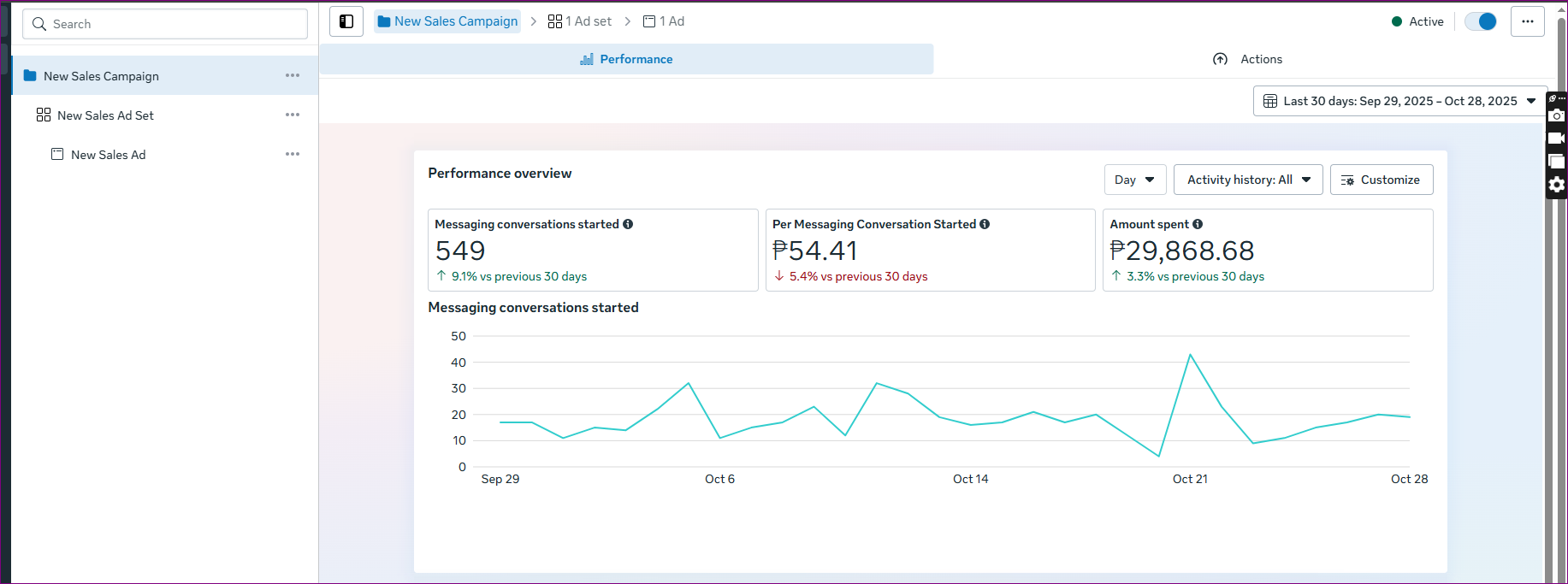Screen dimensions: 1568x584
Task: Open options for New Sales Ad Set
Action: [x=293, y=115]
